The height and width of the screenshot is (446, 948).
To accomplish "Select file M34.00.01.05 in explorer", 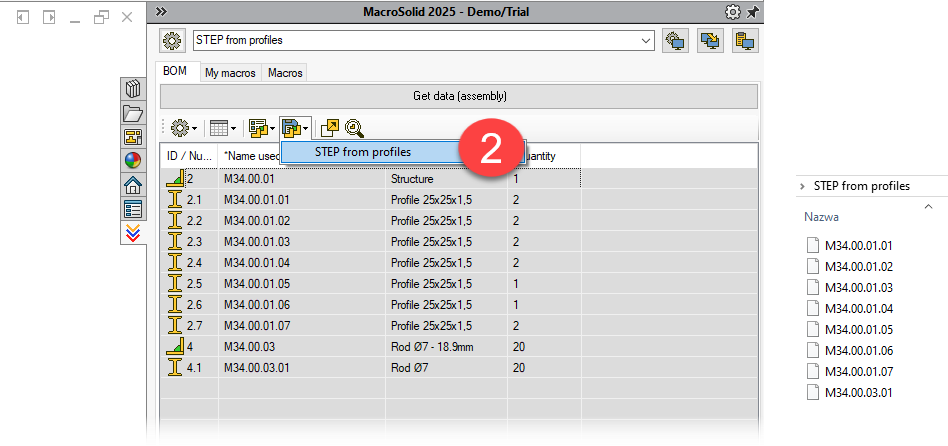I will coord(850,329).
